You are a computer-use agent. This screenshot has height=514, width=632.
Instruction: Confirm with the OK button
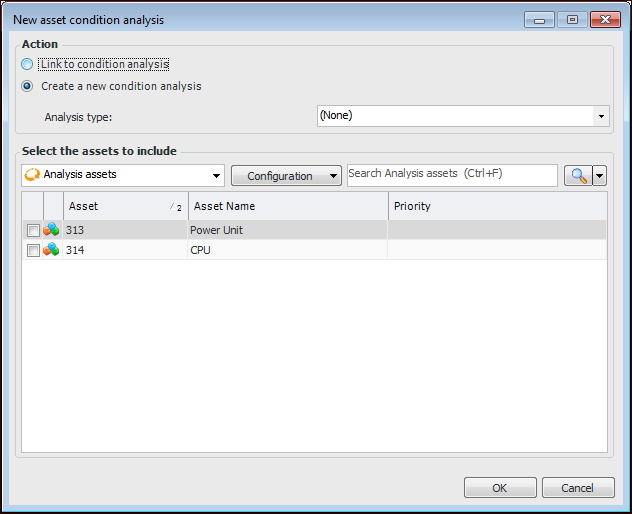click(500, 488)
